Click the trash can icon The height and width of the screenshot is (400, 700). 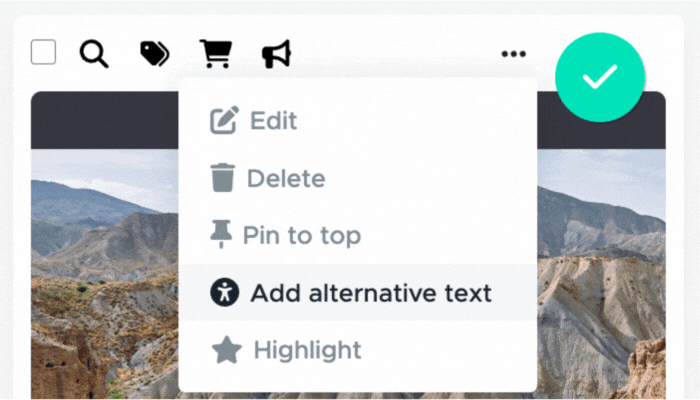pos(222,178)
